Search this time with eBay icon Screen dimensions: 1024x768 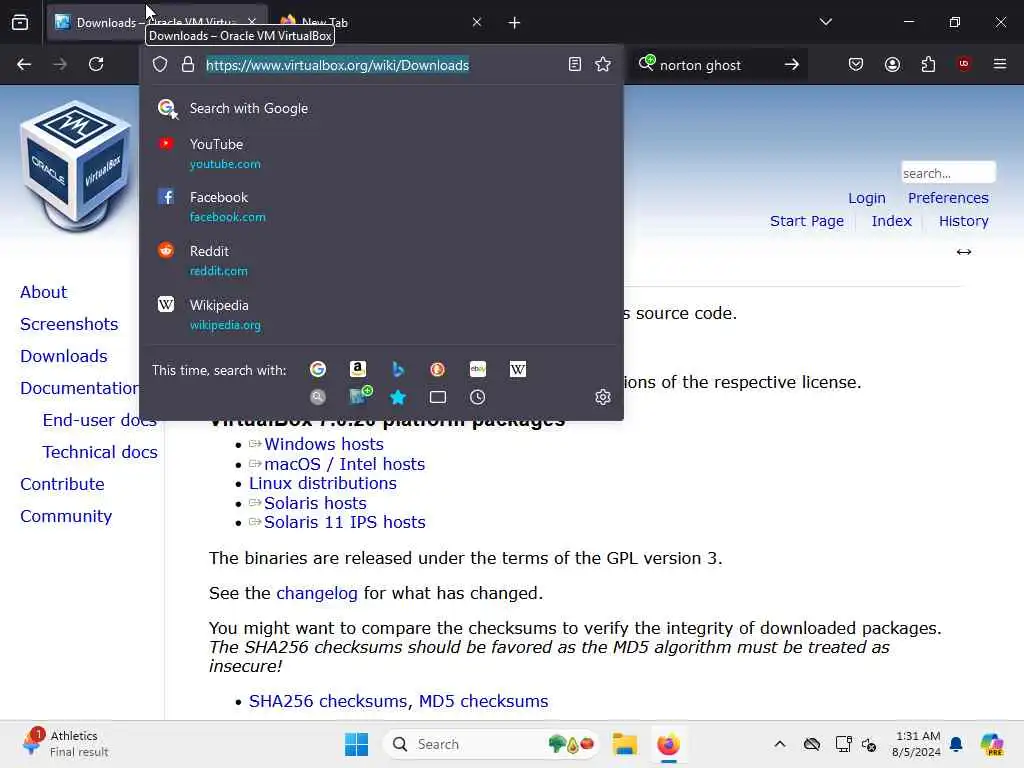click(x=478, y=370)
